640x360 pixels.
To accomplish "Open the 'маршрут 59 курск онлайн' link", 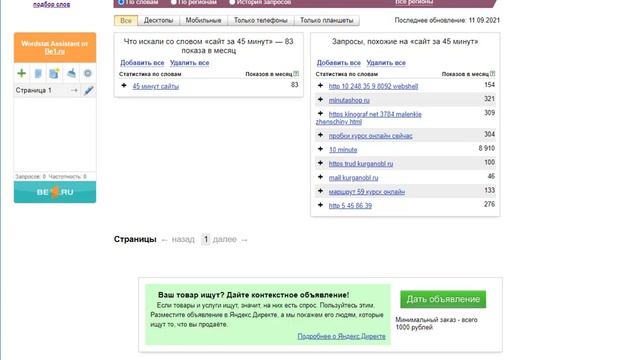I will click(367, 192).
